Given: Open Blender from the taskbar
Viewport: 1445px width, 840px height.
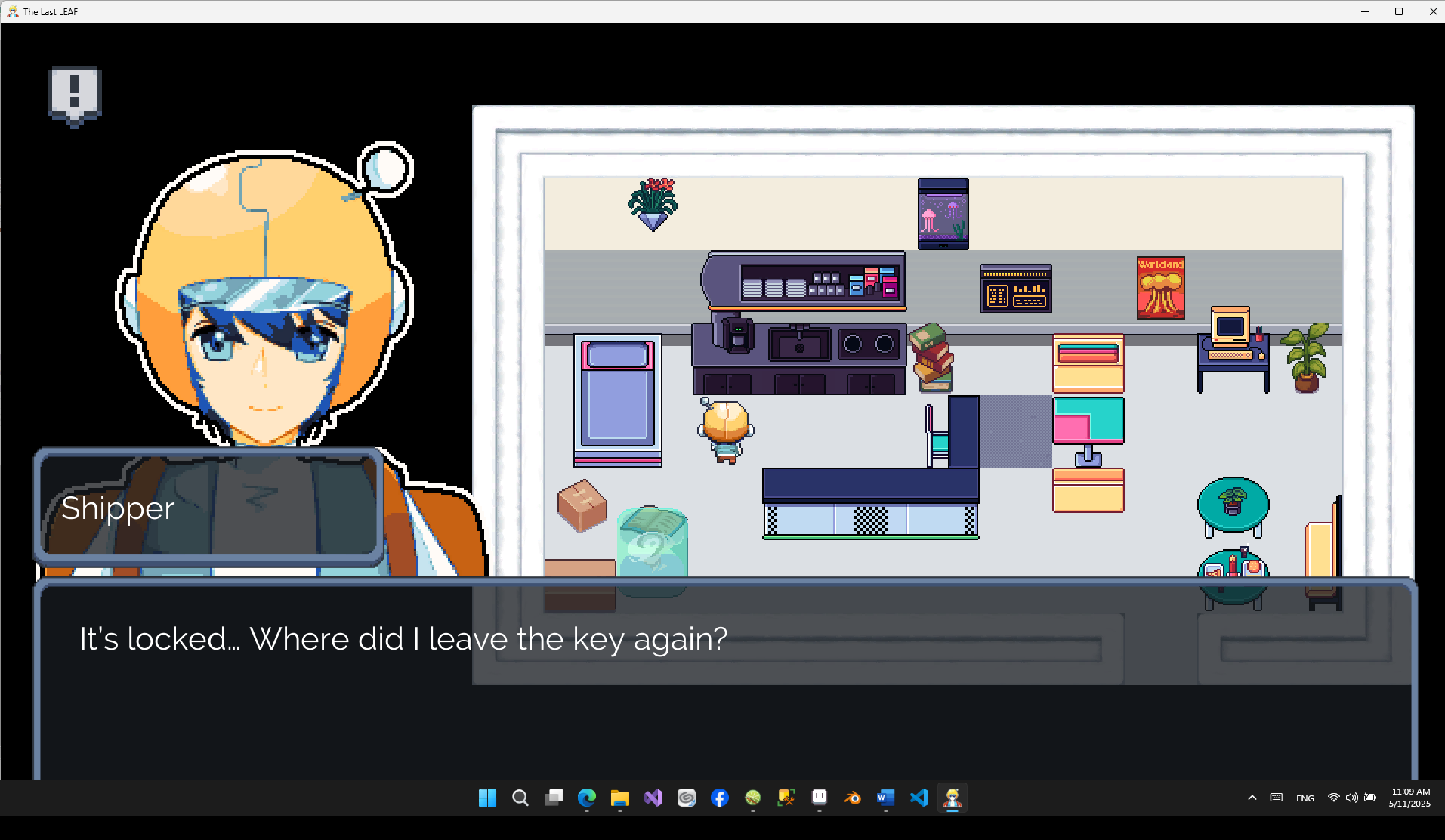Looking at the screenshot, I should [853, 798].
